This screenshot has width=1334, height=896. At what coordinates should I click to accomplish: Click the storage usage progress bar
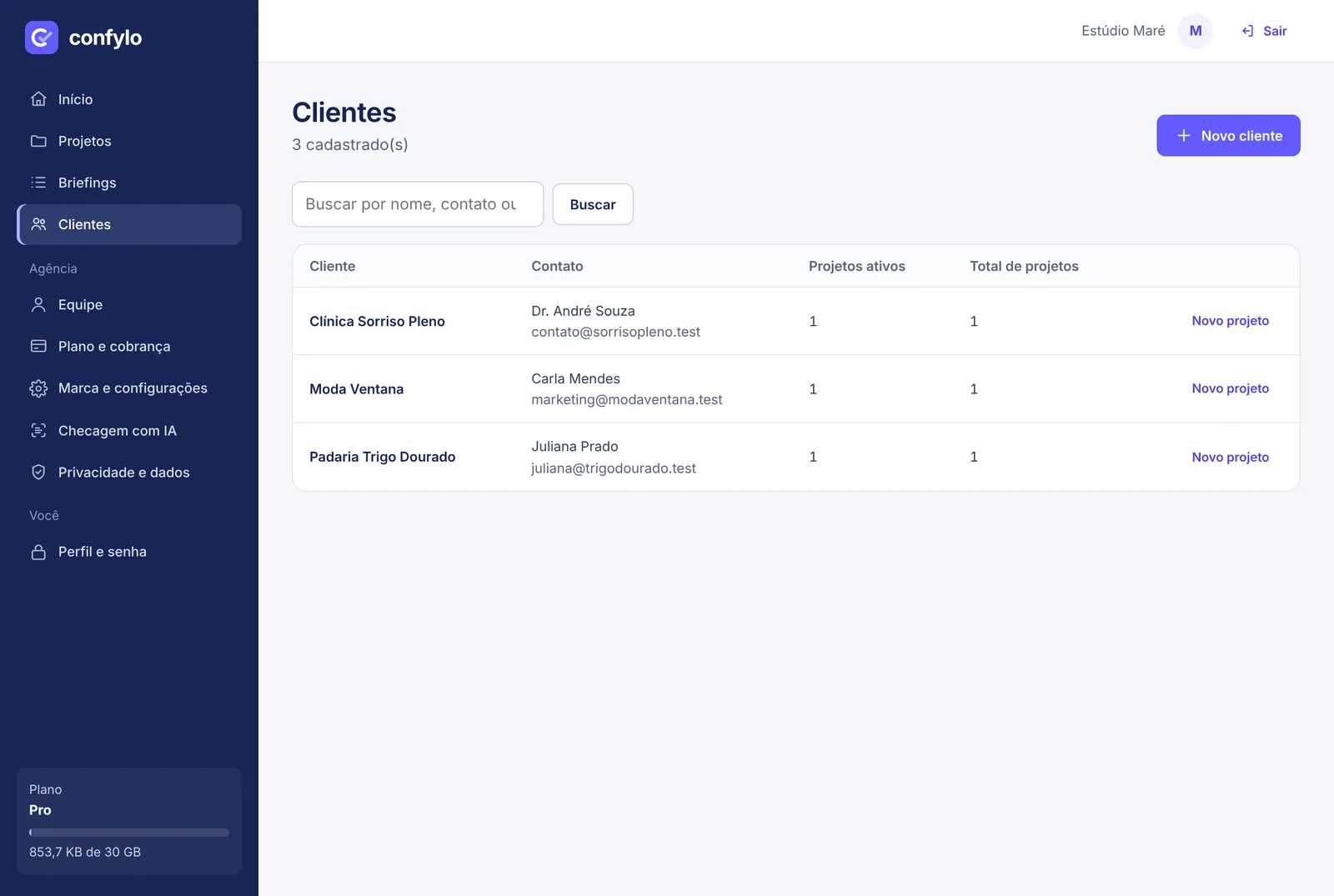(x=129, y=833)
